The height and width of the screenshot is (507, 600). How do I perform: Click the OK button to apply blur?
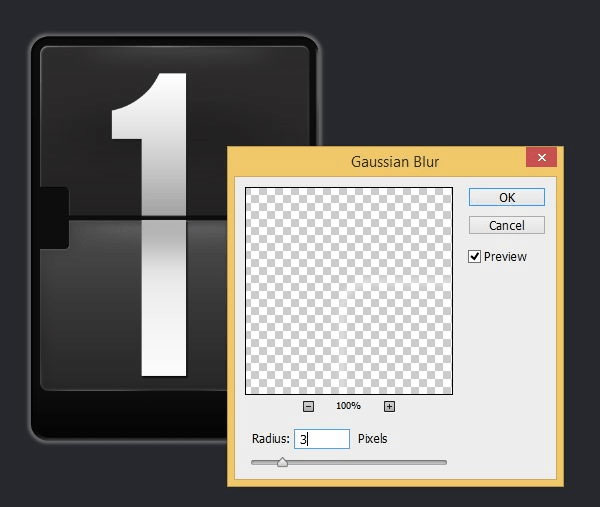pyautogui.click(x=506, y=197)
